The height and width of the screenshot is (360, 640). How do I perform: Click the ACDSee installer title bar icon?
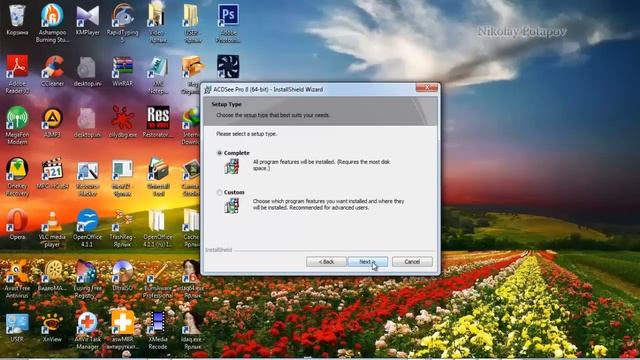tap(208, 89)
